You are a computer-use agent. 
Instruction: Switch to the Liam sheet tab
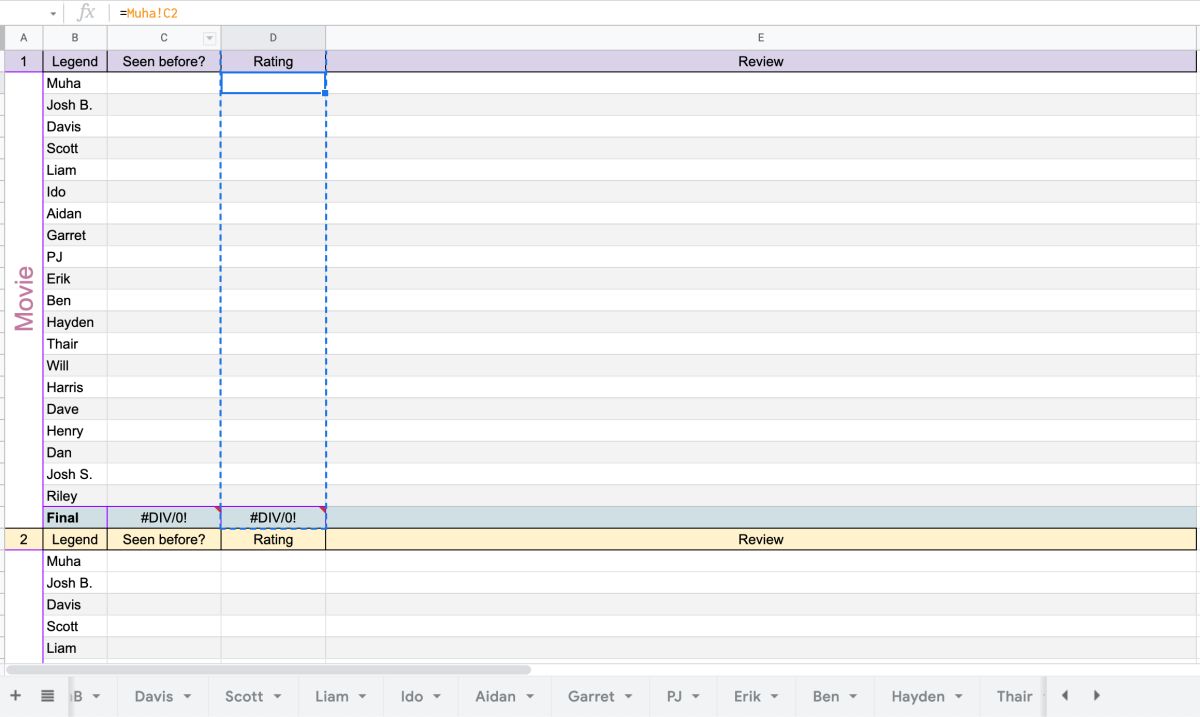[332, 696]
